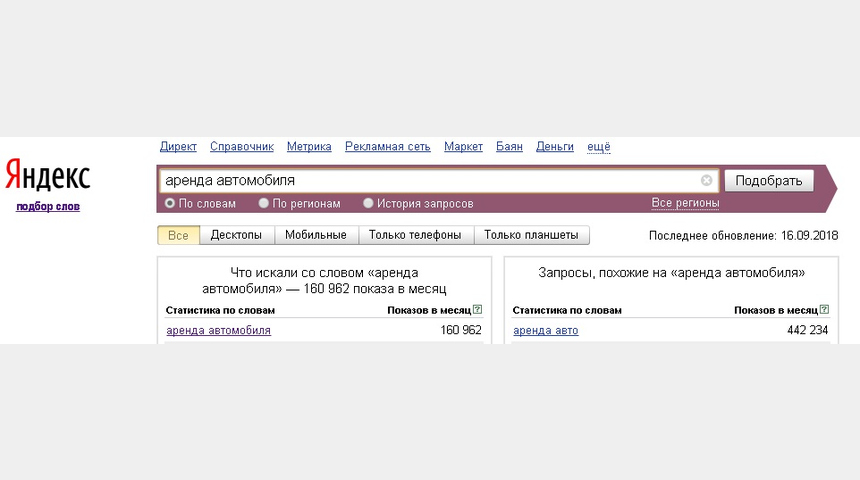Viewport: 860px width, 480px height.
Task: Click the Яндекс logo
Action: (48, 174)
